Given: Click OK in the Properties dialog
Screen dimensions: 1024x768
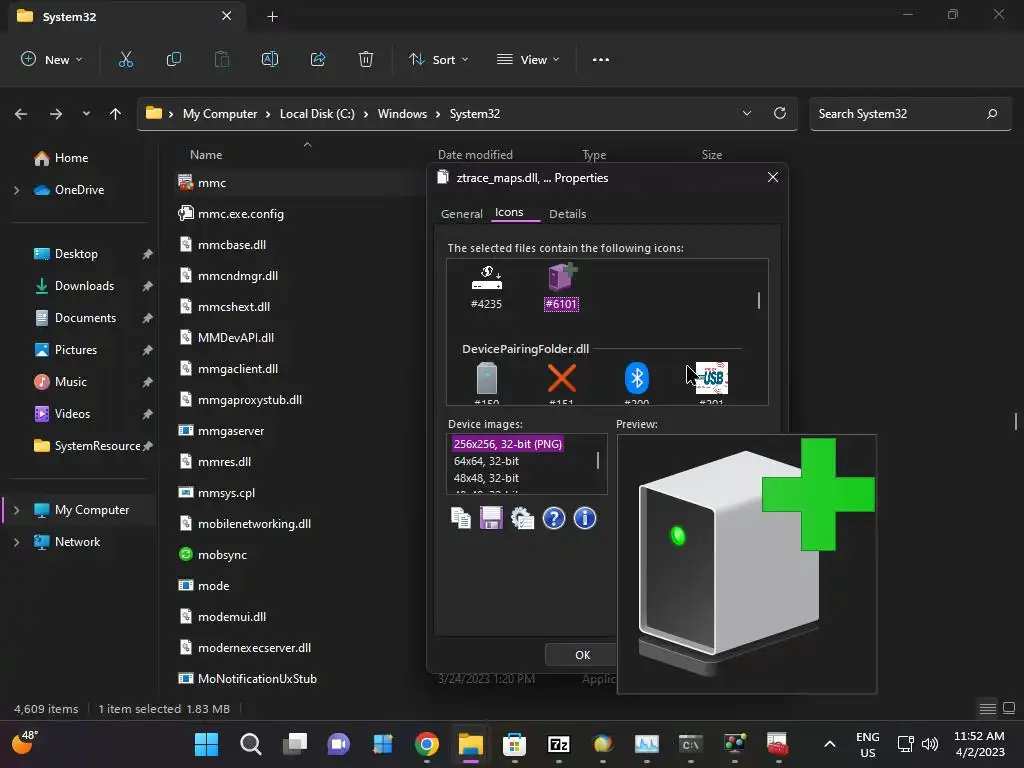Looking at the screenshot, I should coord(583,654).
